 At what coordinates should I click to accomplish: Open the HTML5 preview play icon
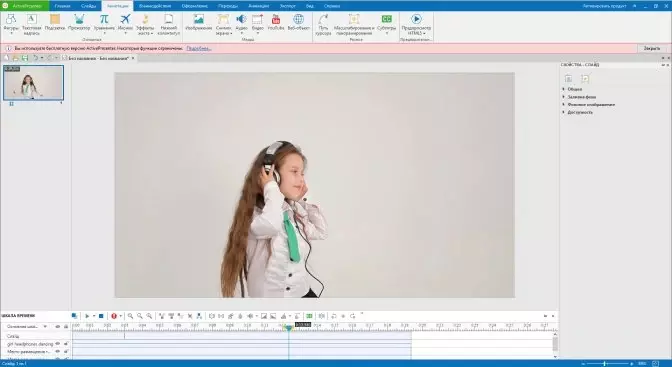416,19
